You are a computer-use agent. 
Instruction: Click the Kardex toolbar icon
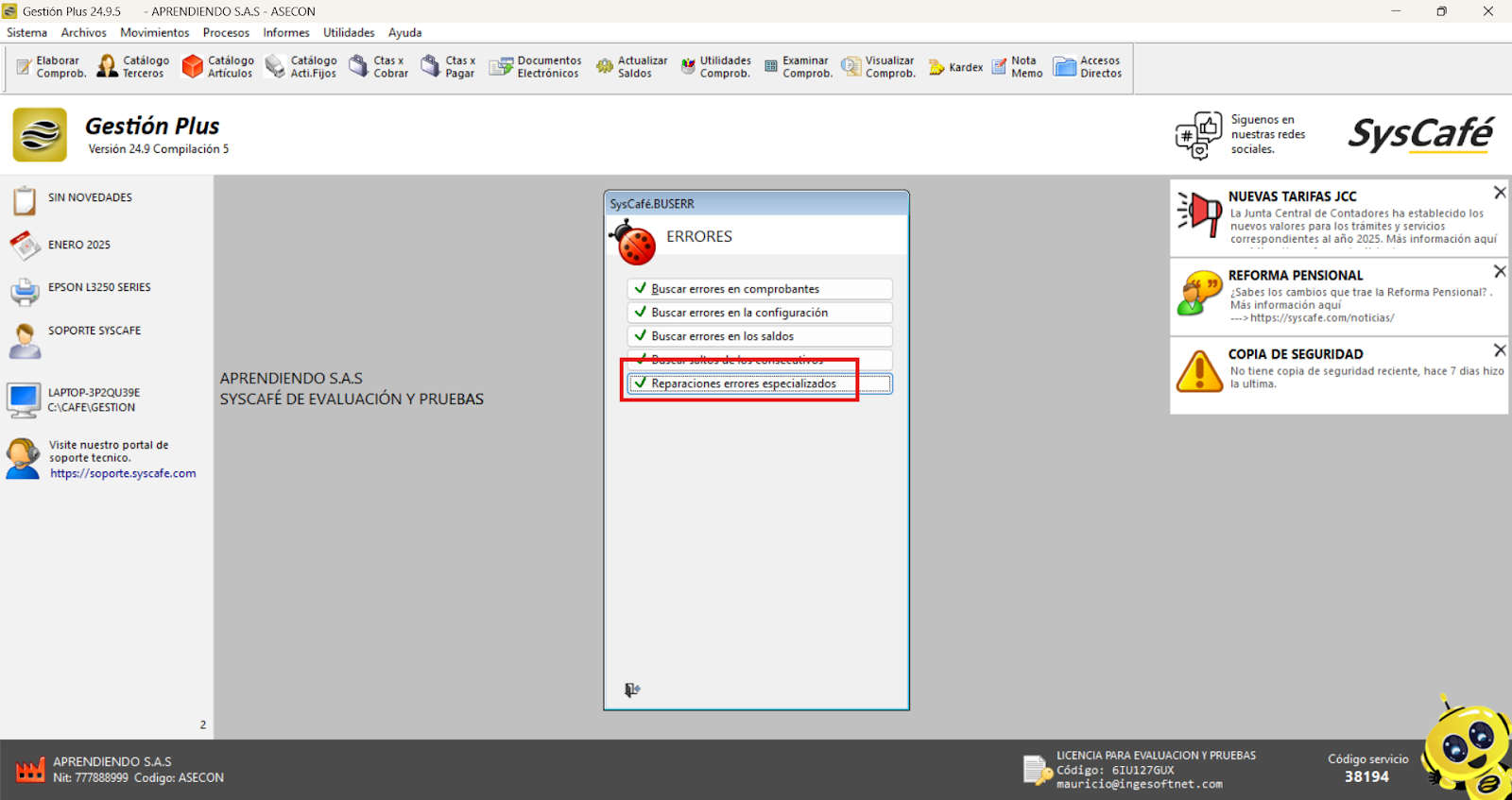point(955,67)
